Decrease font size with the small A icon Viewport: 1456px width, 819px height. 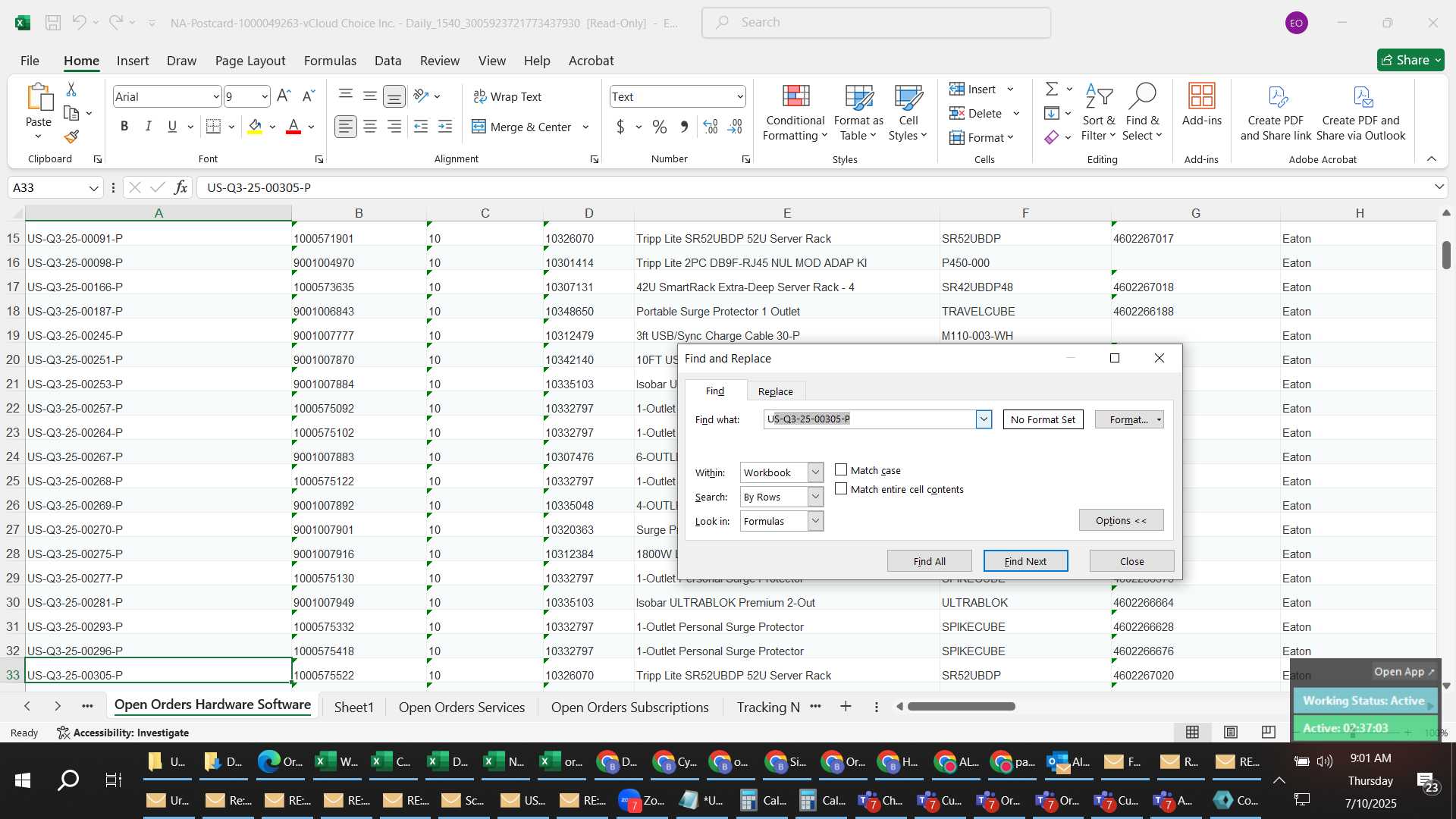(x=308, y=96)
